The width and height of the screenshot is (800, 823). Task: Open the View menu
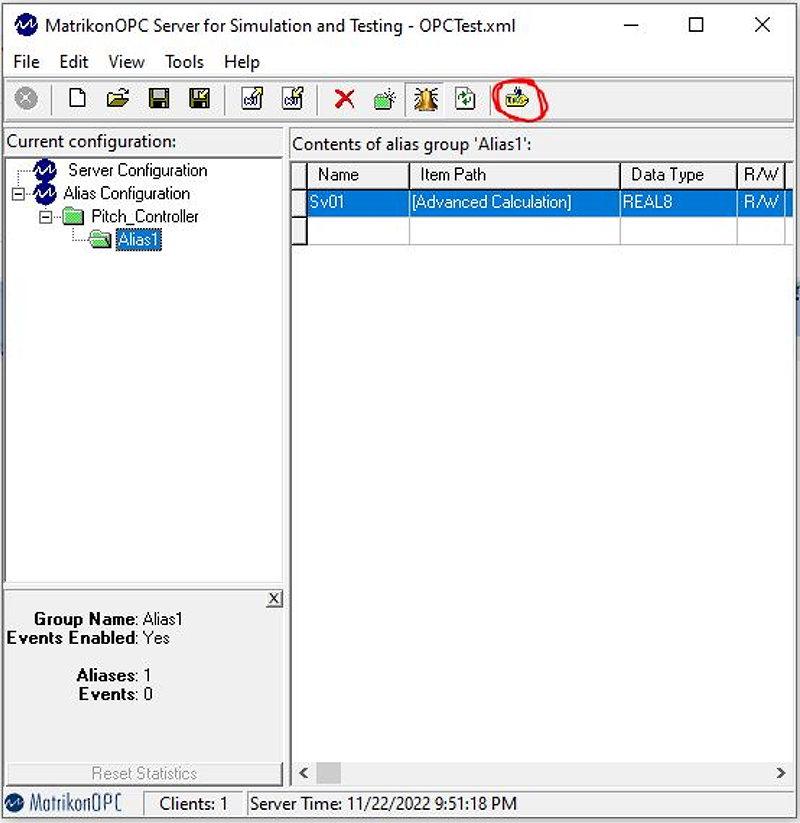tap(127, 62)
